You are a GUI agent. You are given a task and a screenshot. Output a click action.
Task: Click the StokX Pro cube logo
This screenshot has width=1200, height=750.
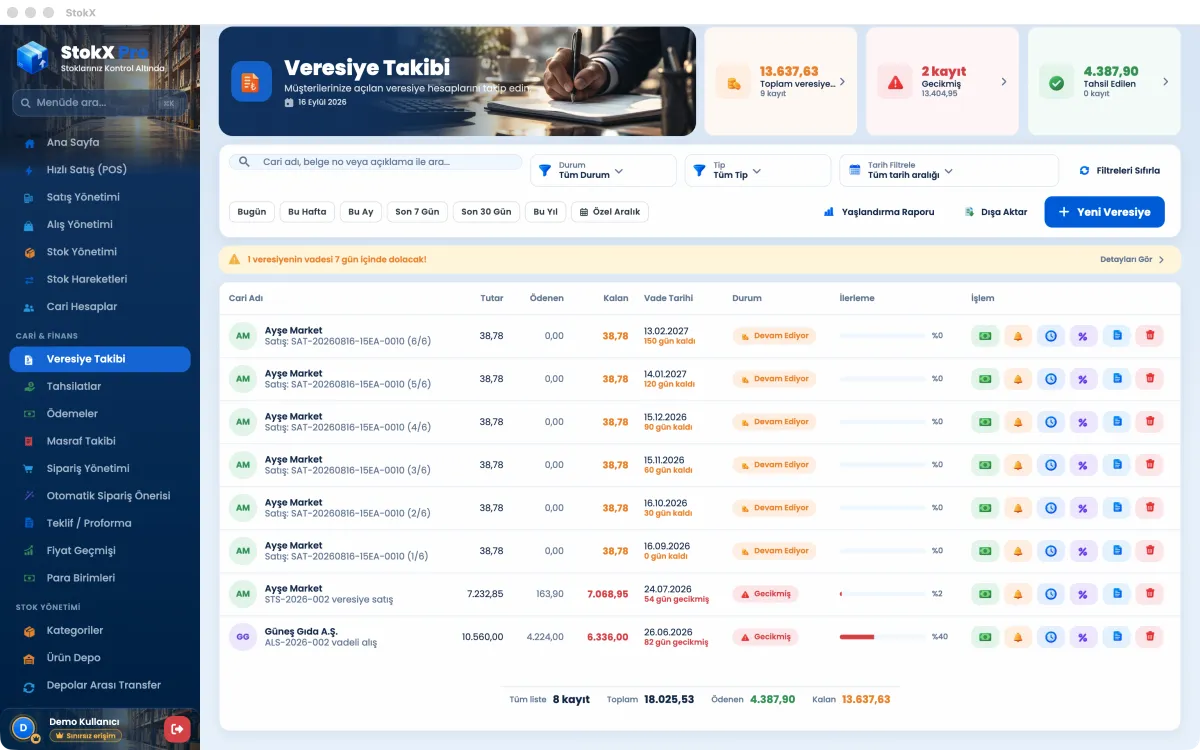coord(33,58)
